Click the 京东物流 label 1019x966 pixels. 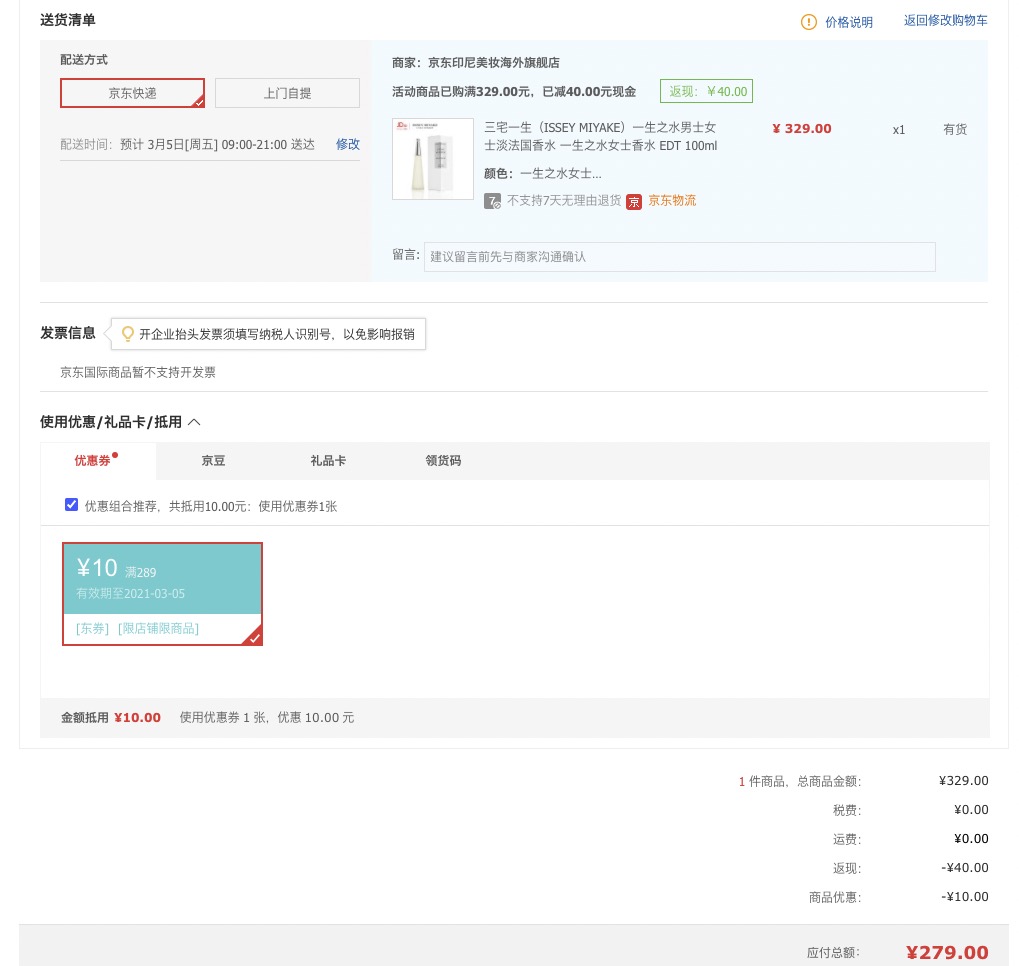(672, 201)
